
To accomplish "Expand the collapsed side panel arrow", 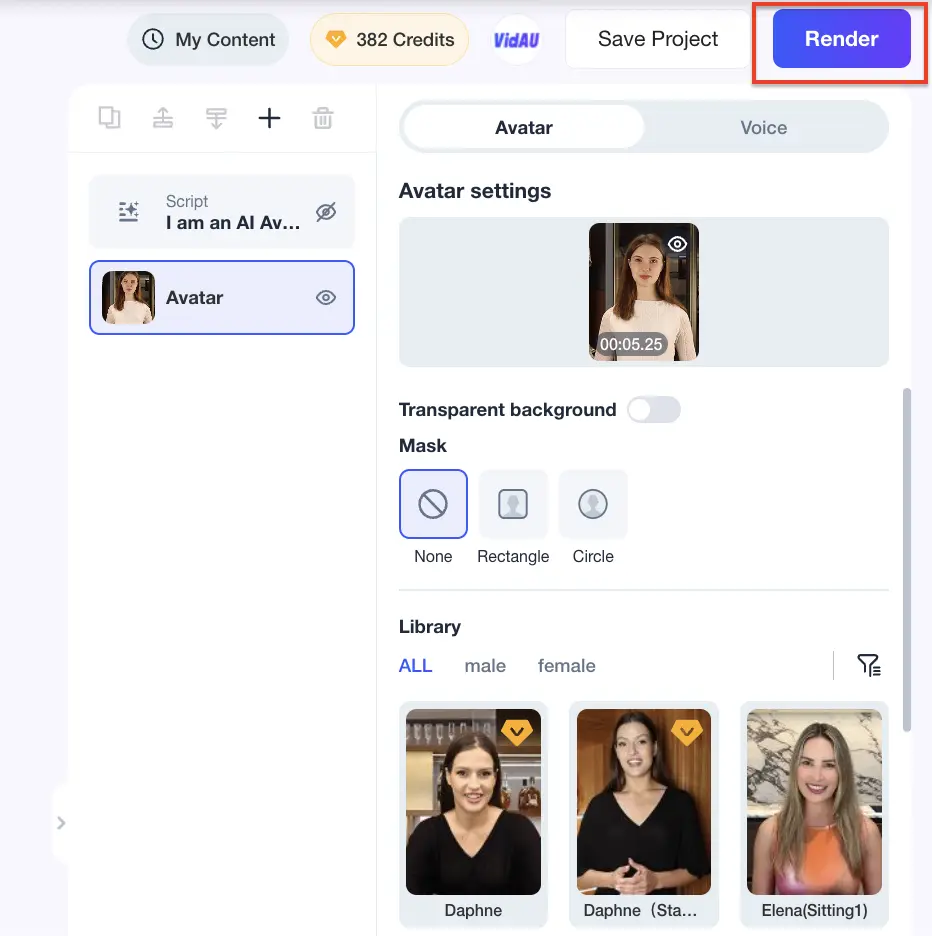I will pyautogui.click(x=61, y=823).
